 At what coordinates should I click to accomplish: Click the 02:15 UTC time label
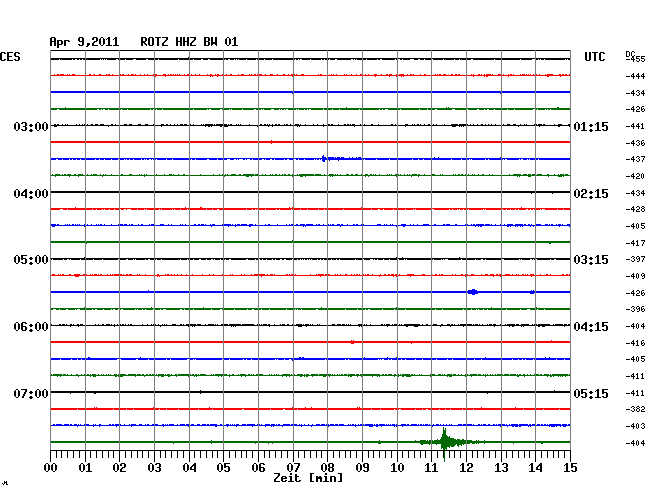pyautogui.click(x=591, y=194)
